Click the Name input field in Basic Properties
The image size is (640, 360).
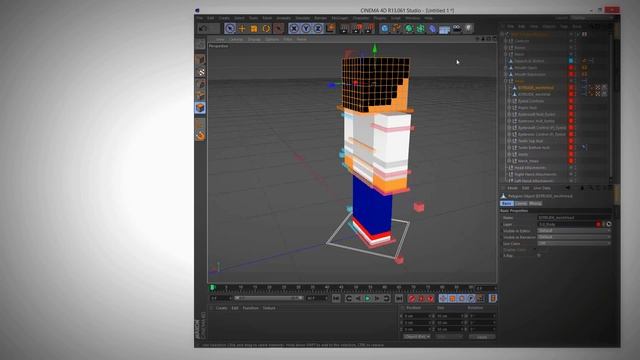pos(574,218)
